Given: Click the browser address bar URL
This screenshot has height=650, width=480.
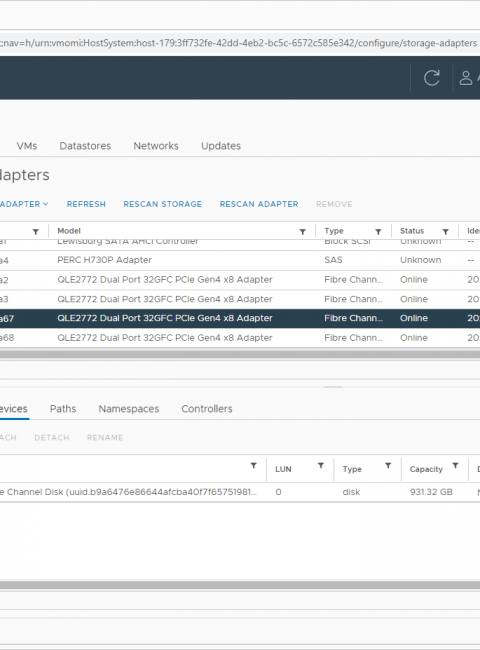Looking at the screenshot, I should pyautogui.click(x=240, y=43).
